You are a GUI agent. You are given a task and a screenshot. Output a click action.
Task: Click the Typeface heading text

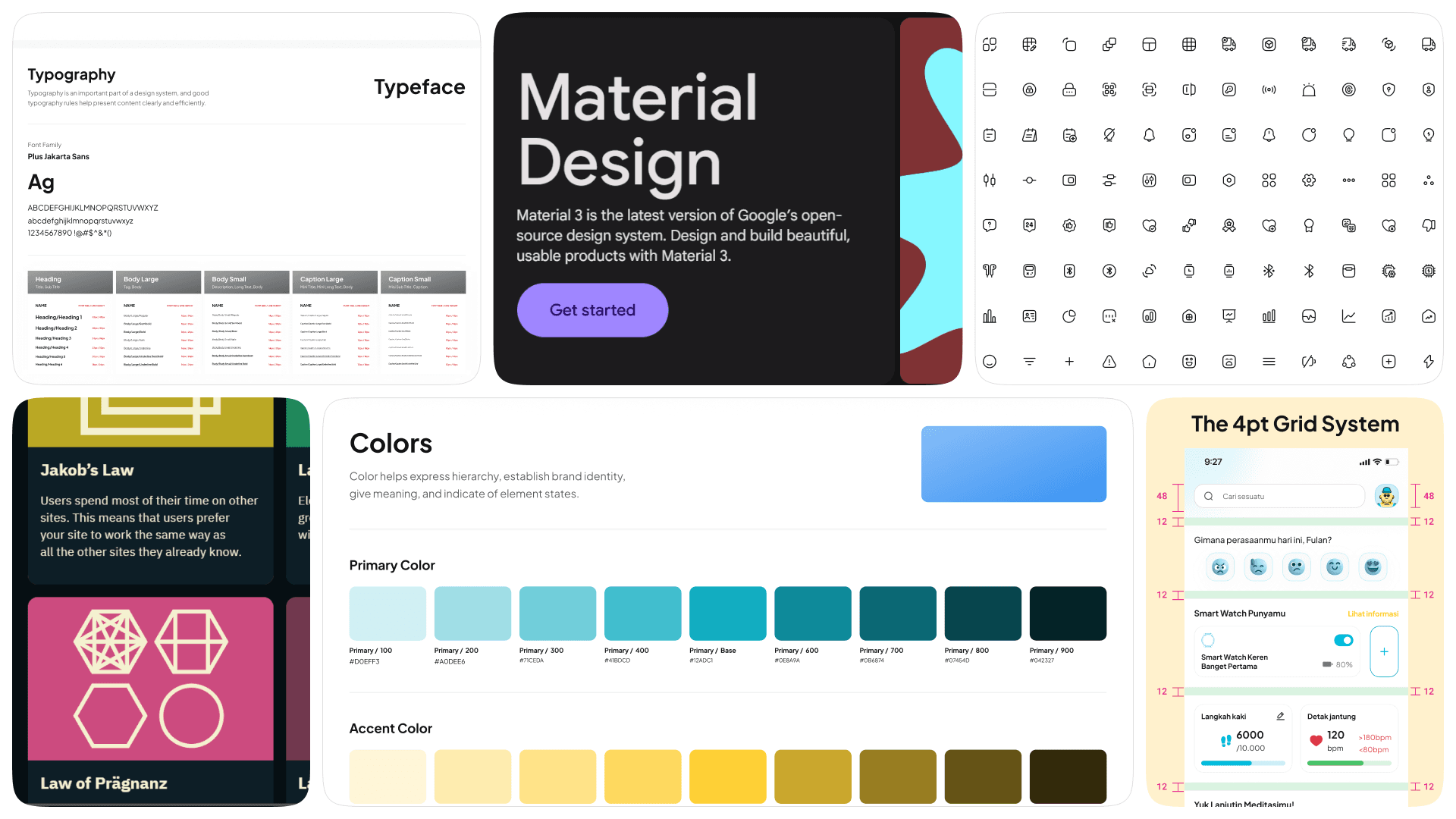tap(419, 87)
